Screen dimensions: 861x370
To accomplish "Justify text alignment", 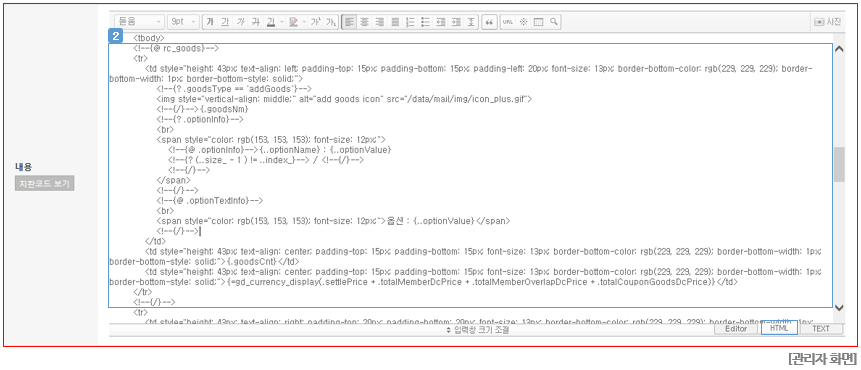I will [x=395, y=22].
